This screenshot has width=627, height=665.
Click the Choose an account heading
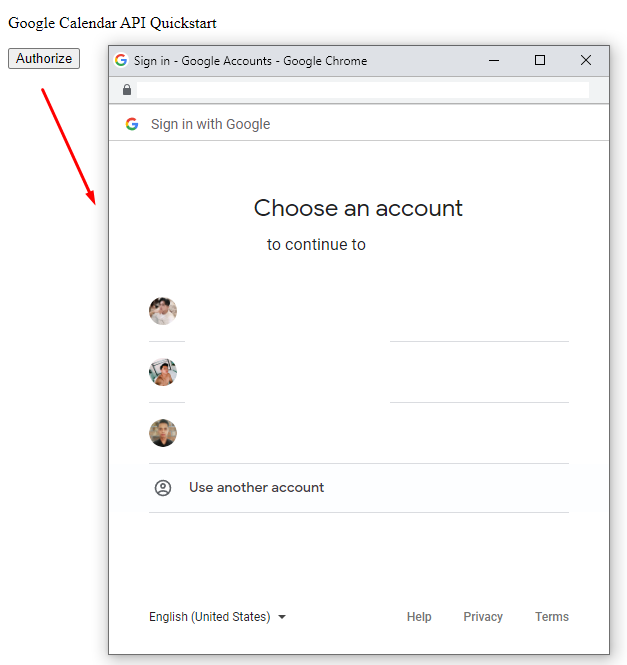[x=358, y=208]
